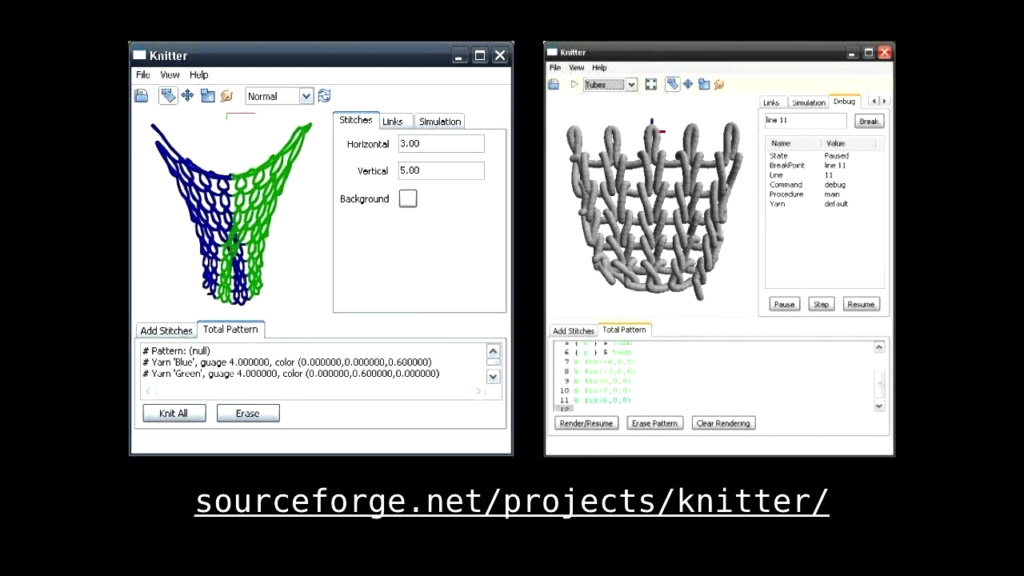Click the Horizontal value input field
1024x576 pixels.
click(x=441, y=144)
